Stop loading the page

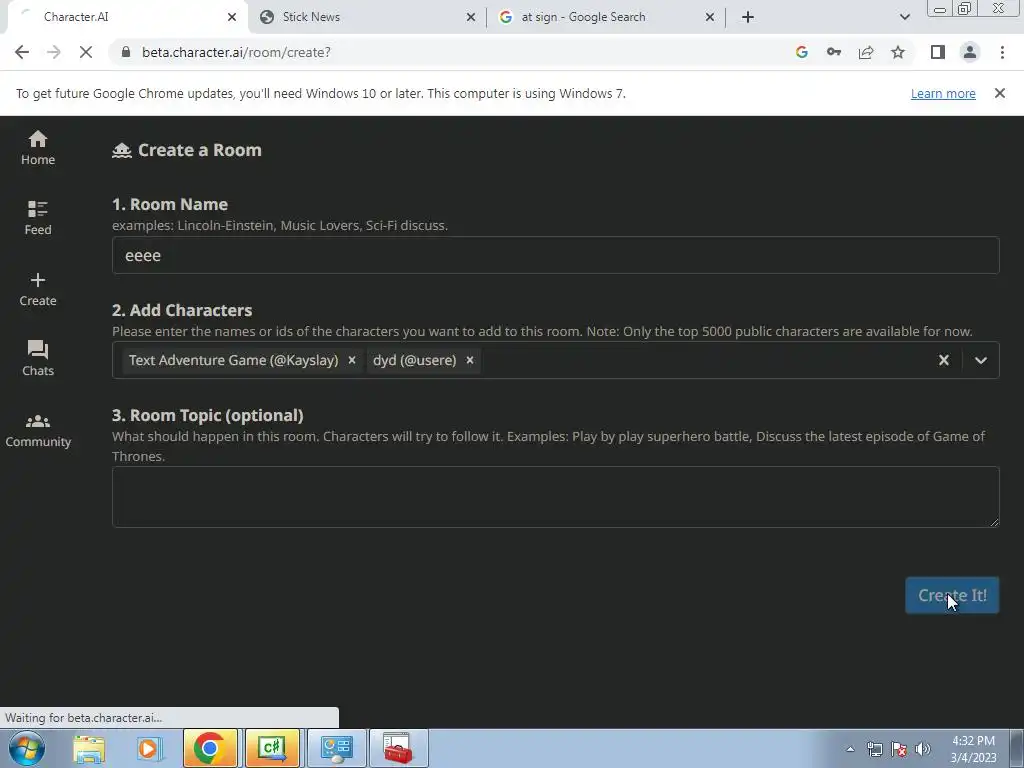point(86,52)
